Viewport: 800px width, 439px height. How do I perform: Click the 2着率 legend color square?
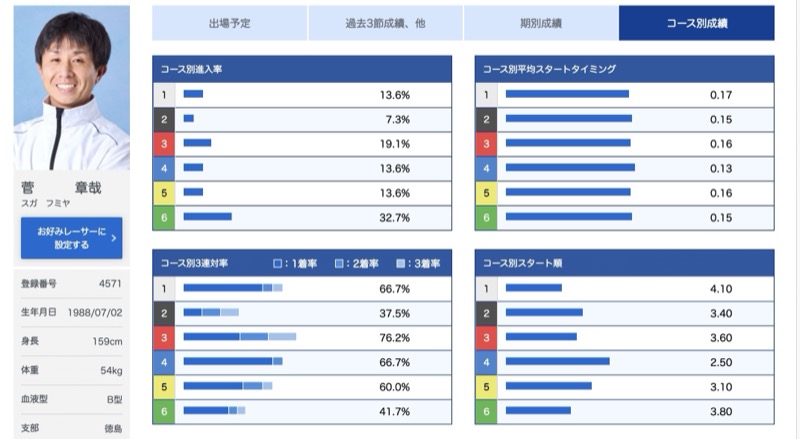pyautogui.click(x=339, y=264)
